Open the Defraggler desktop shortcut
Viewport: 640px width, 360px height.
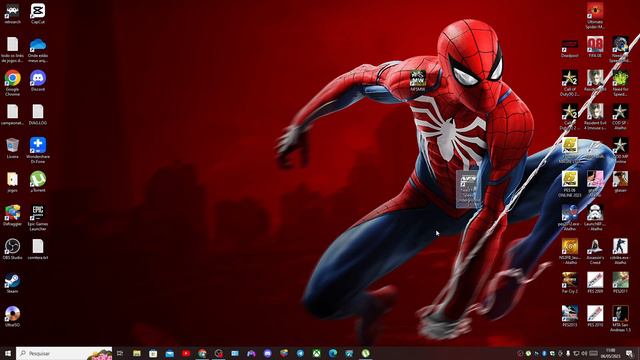[x=12, y=216]
